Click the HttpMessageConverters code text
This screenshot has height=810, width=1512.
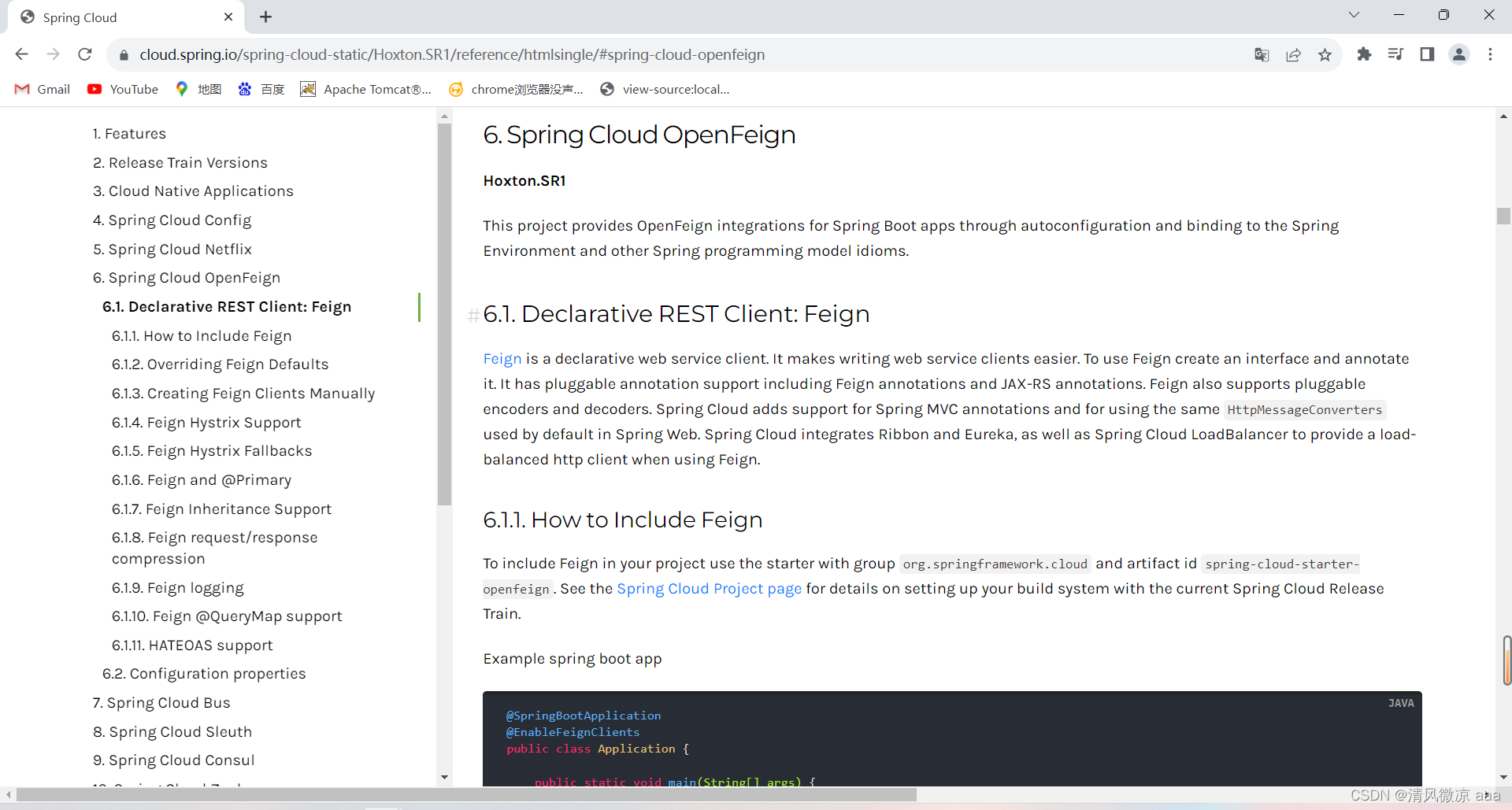1305,410
